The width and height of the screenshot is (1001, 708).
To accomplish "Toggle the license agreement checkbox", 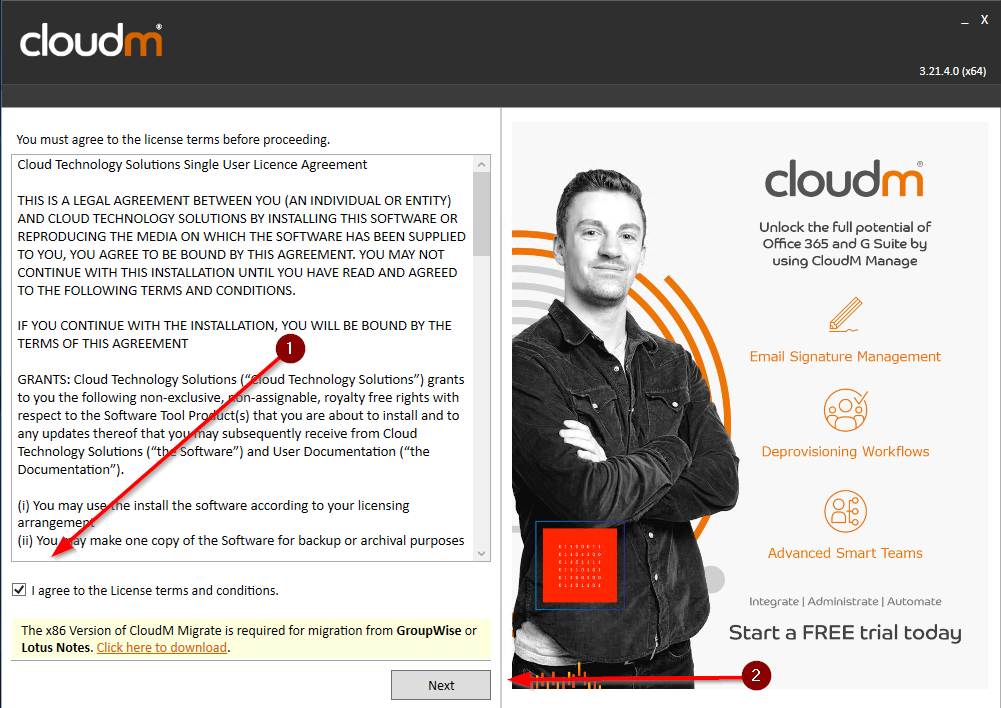I will point(19,590).
